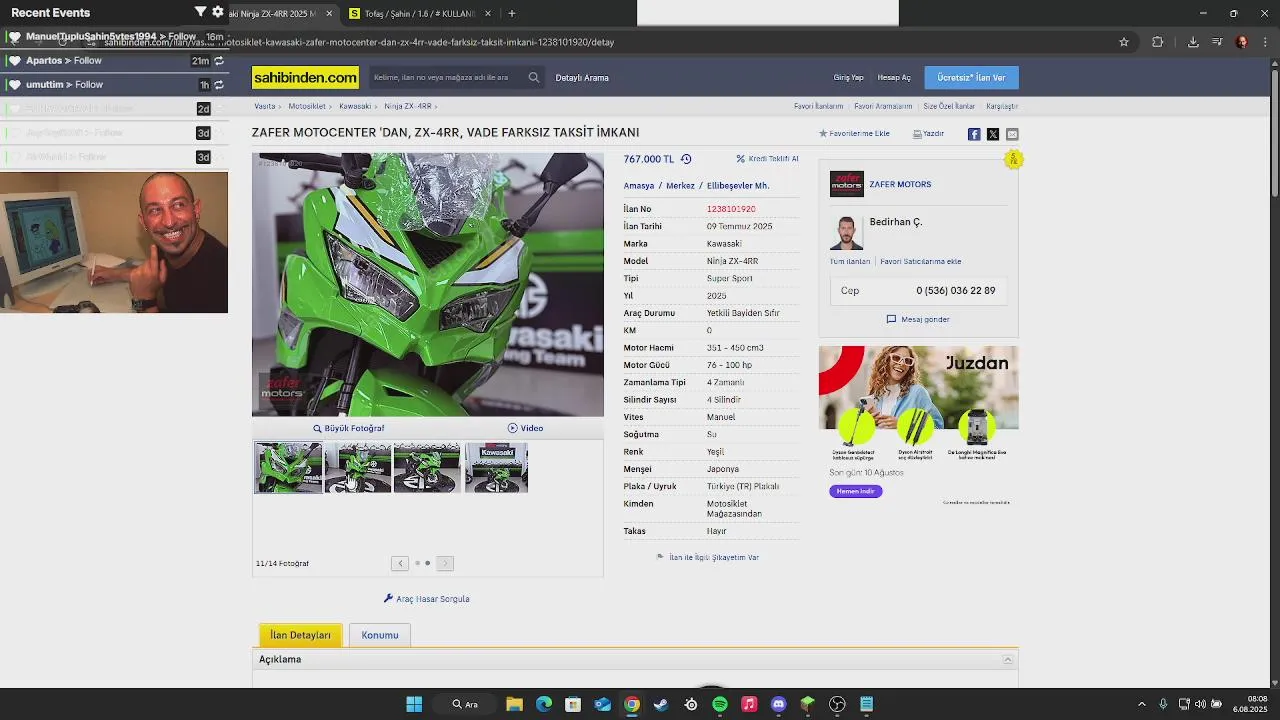Open Detaylı Arama
Viewport: 1280px width, 720px height.
pos(582,78)
